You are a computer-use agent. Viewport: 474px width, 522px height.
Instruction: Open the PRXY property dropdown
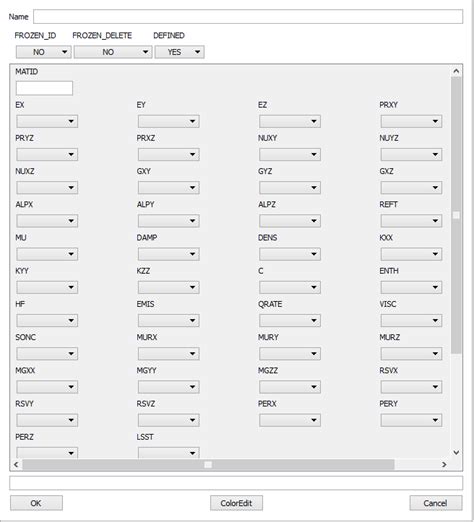411,121
